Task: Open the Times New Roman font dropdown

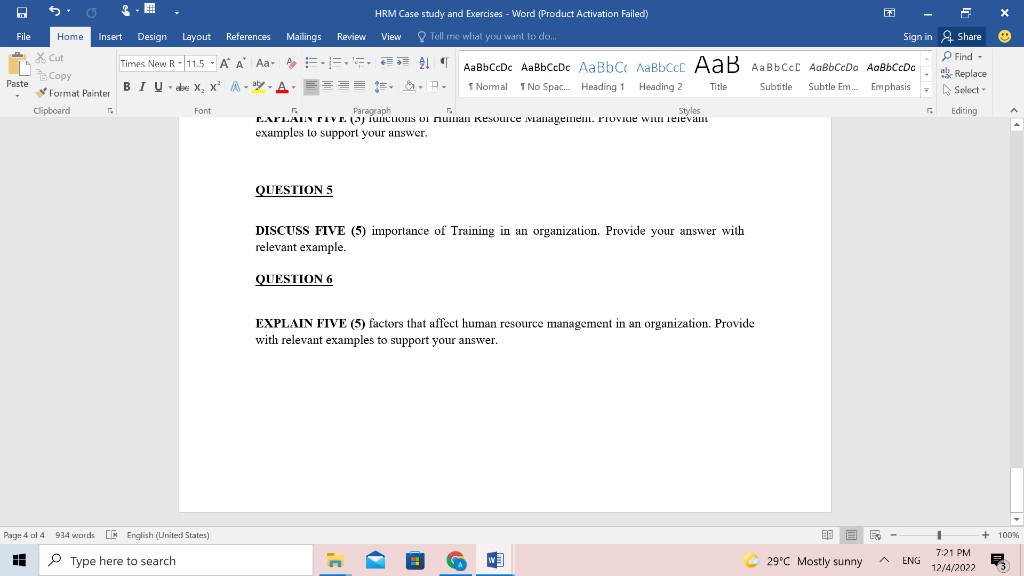Action: click(x=180, y=63)
